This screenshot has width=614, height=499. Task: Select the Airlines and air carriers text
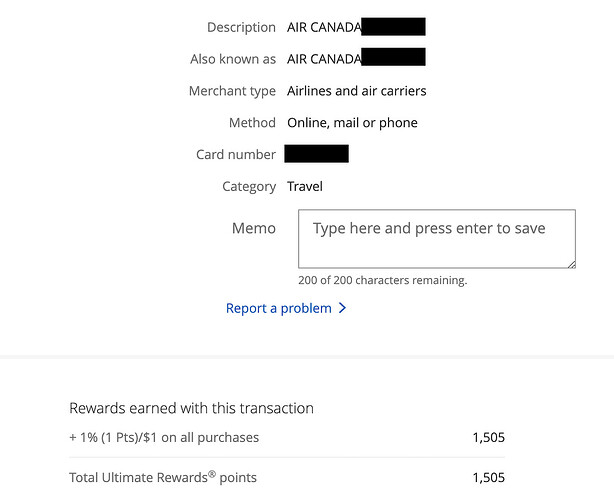click(x=356, y=91)
